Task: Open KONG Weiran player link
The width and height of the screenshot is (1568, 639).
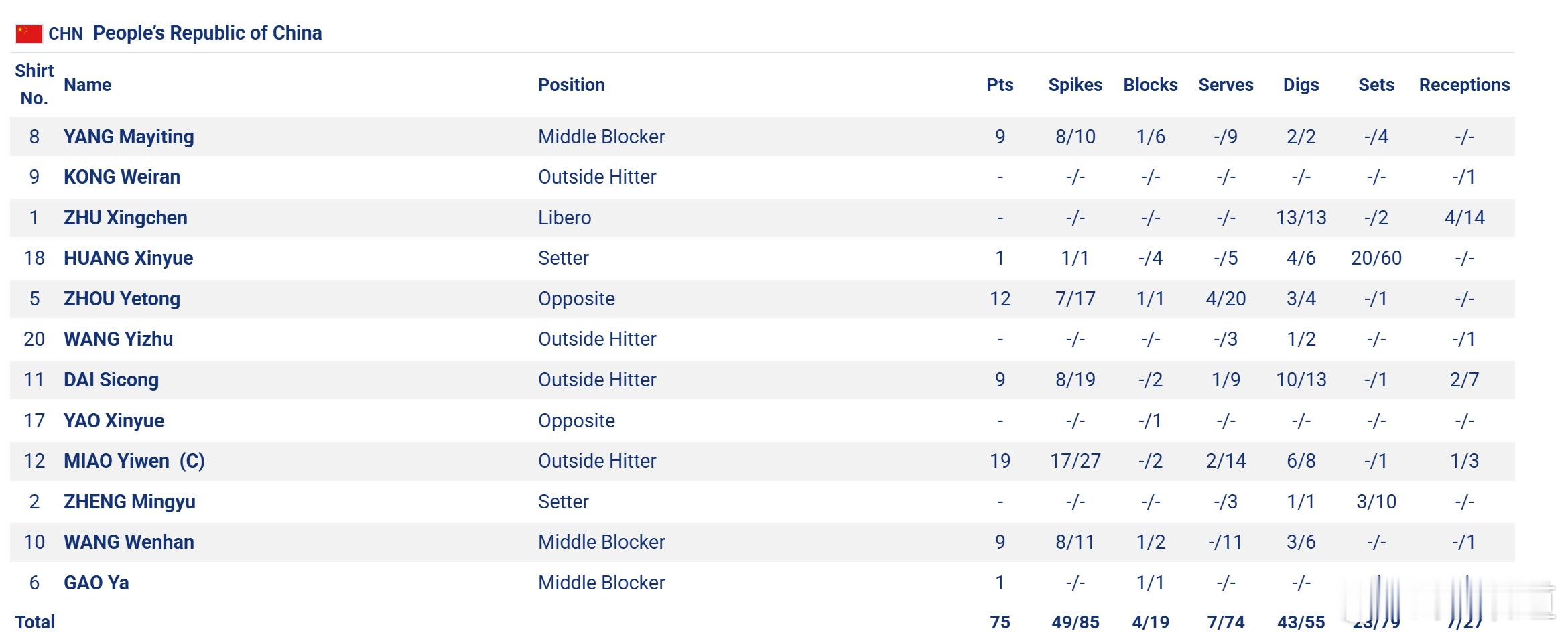Action: pos(122,177)
